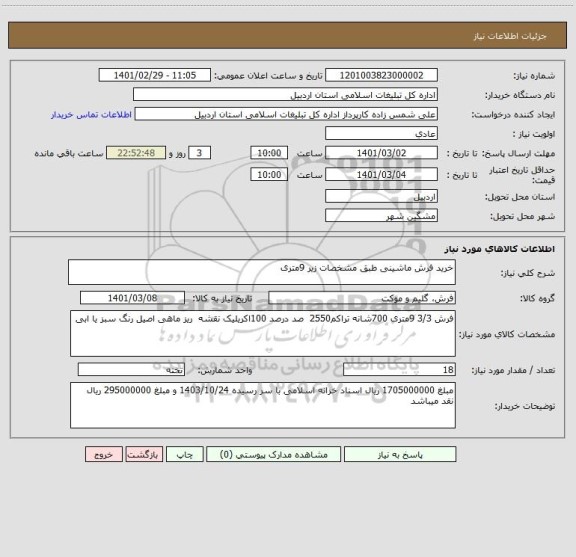Click the اولویت نیاز field showing عادی
The height and width of the screenshot is (557, 576).
[x=381, y=133]
